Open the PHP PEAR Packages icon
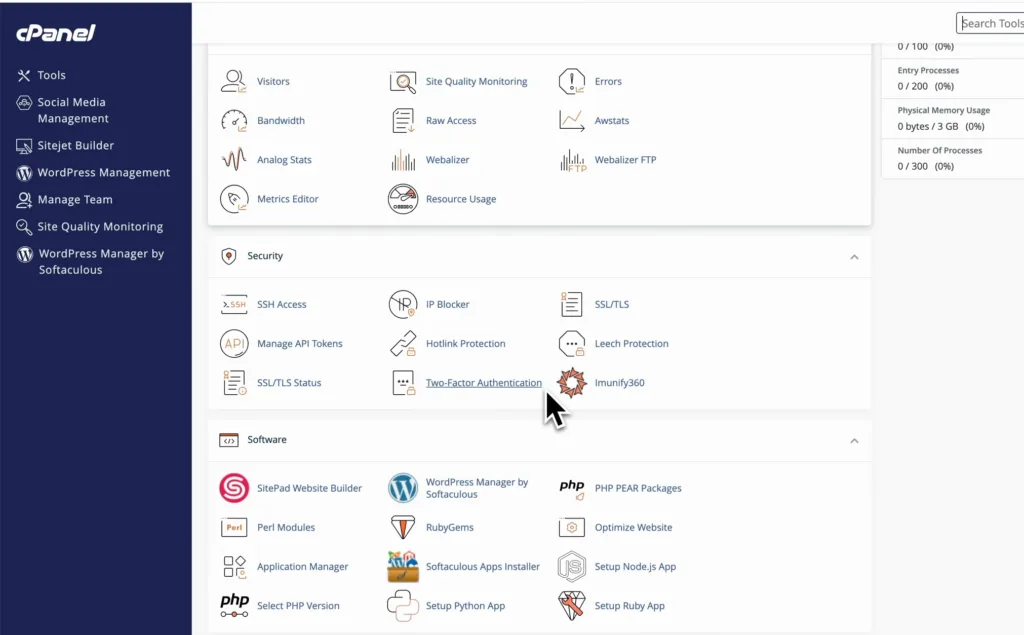This screenshot has height=635, width=1024. pyautogui.click(x=571, y=489)
